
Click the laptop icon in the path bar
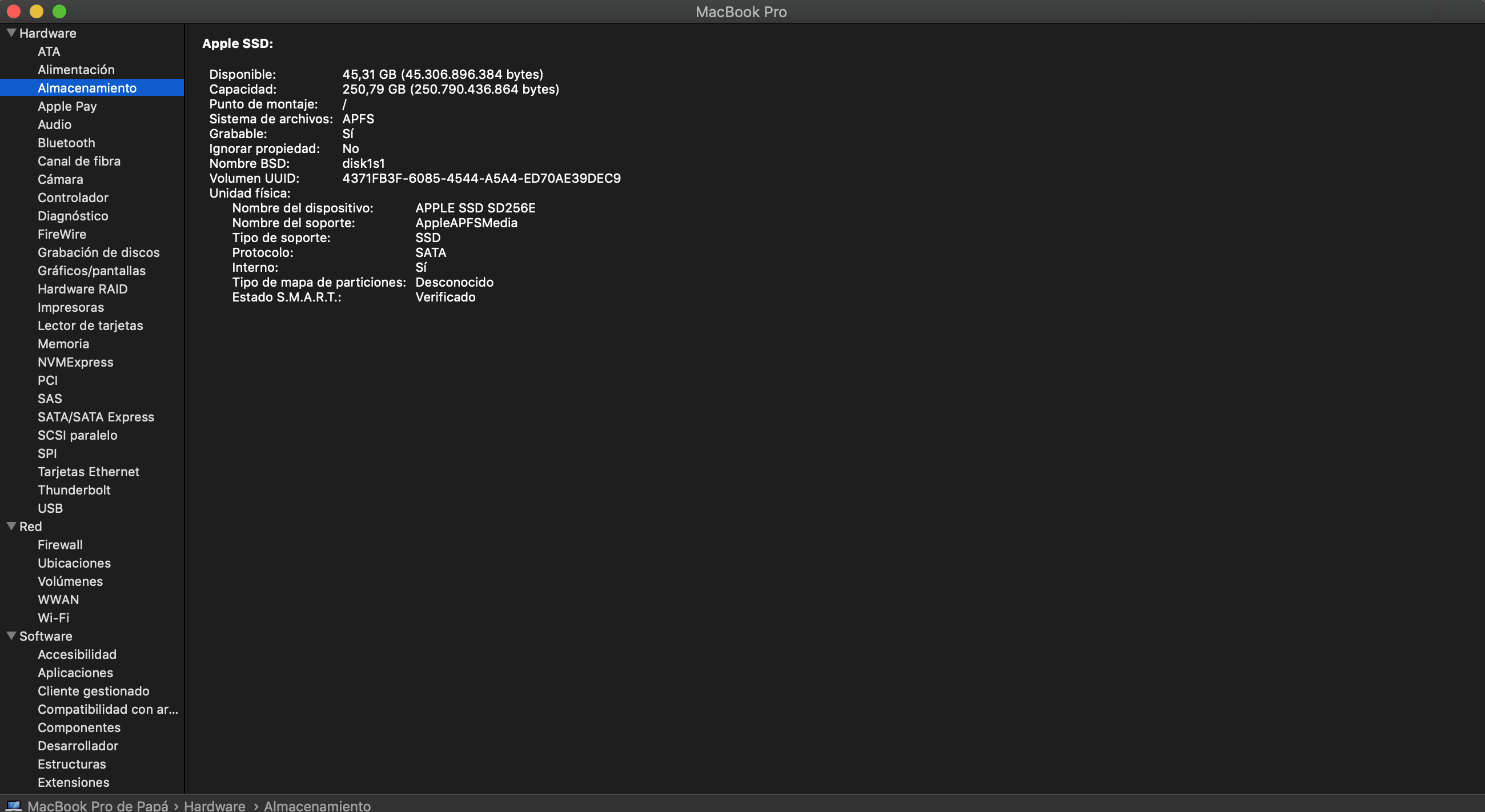tap(14, 805)
